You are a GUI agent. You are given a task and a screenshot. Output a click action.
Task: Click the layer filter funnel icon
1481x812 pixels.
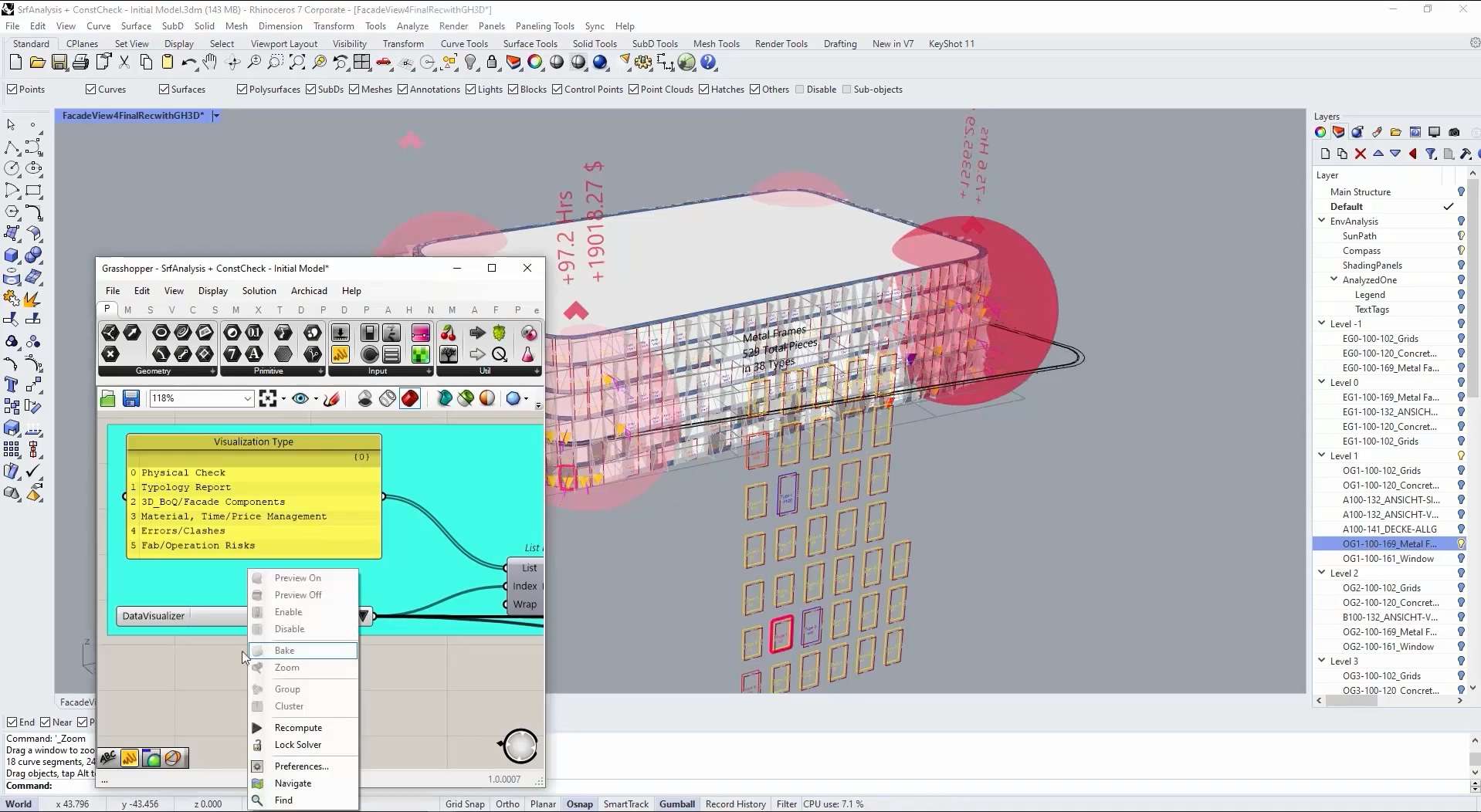point(1431,154)
